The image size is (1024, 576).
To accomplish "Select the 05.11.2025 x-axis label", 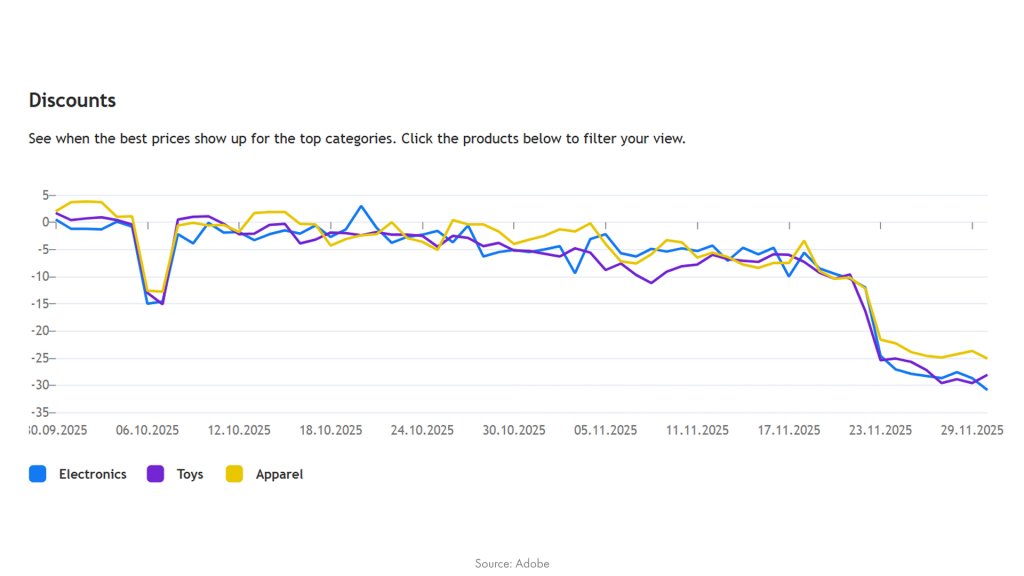I will tap(605, 430).
